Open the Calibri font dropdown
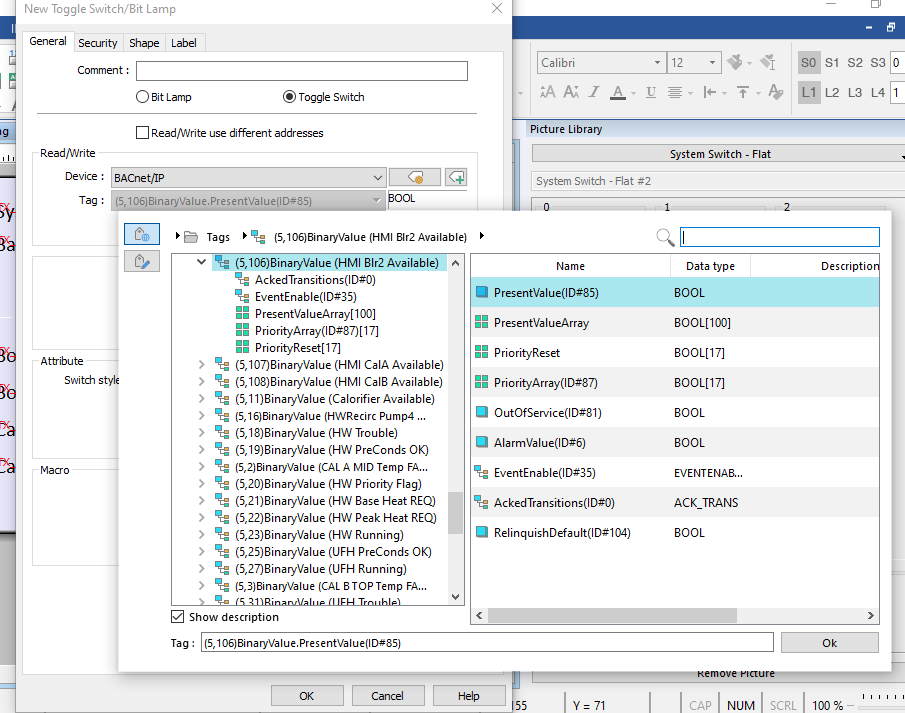The width and height of the screenshot is (905, 713). click(x=656, y=63)
